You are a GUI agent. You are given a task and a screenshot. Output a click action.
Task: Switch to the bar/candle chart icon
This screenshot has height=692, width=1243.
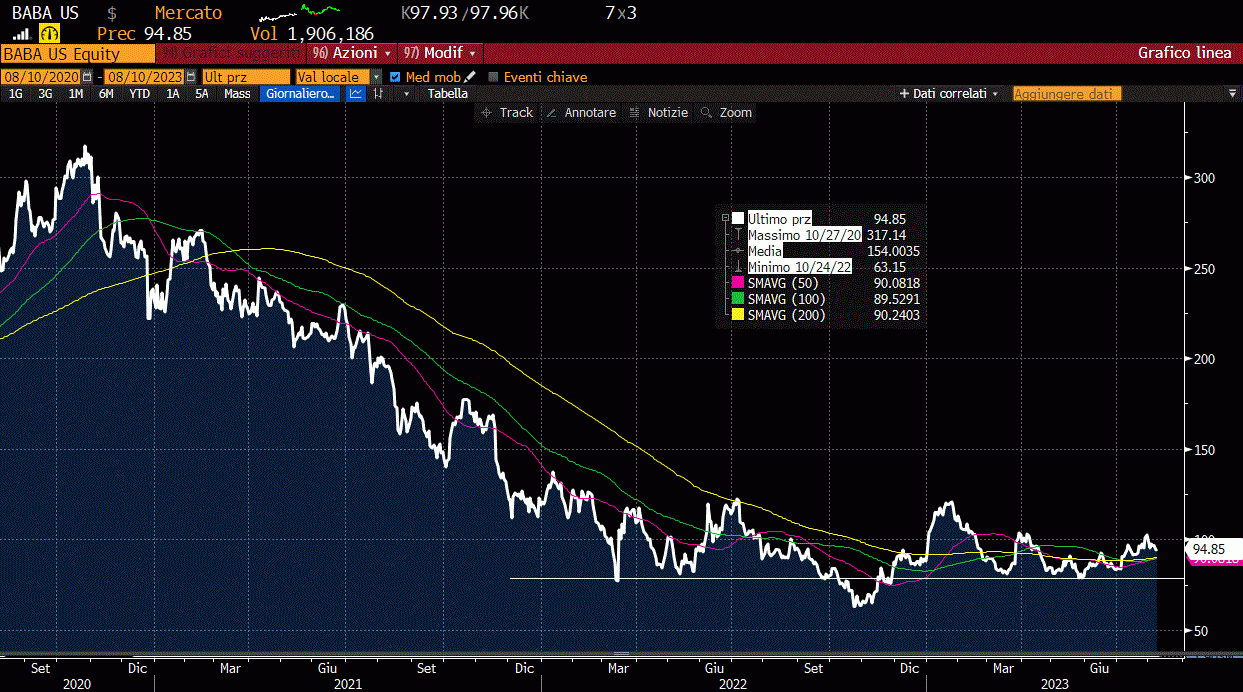click(x=379, y=94)
